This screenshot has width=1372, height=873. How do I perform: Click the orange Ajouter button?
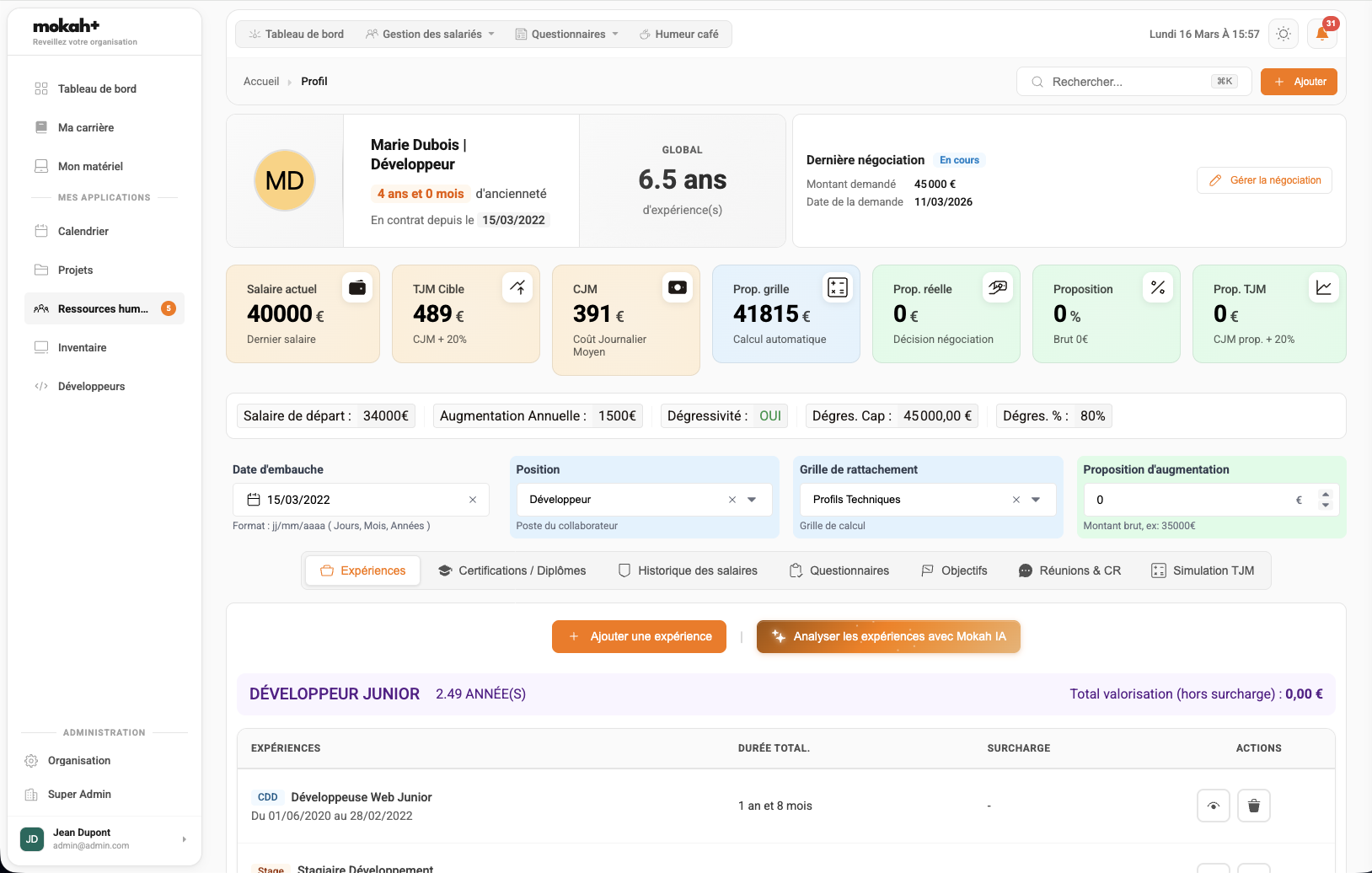pyautogui.click(x=1299, y=82)
